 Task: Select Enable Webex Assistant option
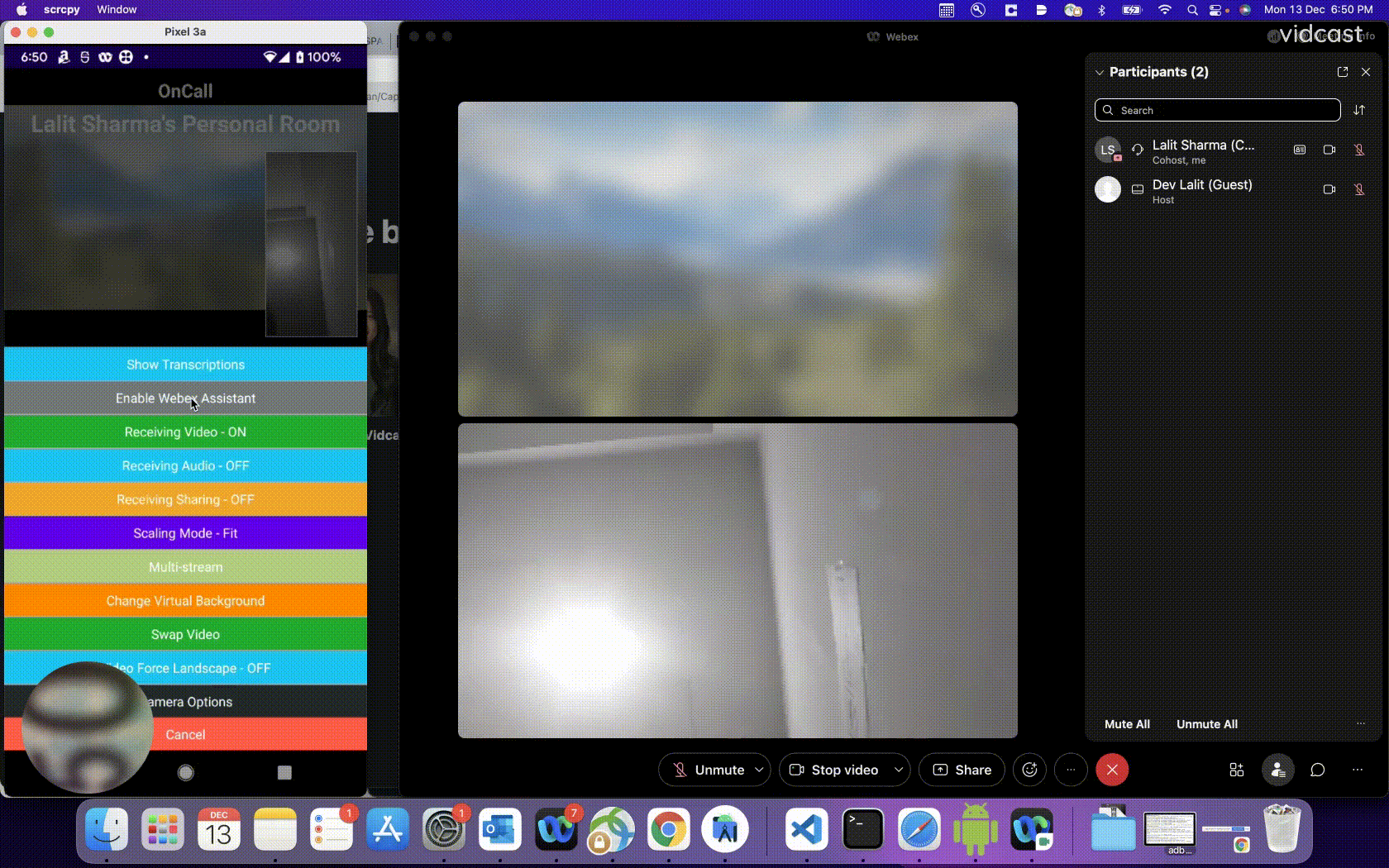click(185, 398)
